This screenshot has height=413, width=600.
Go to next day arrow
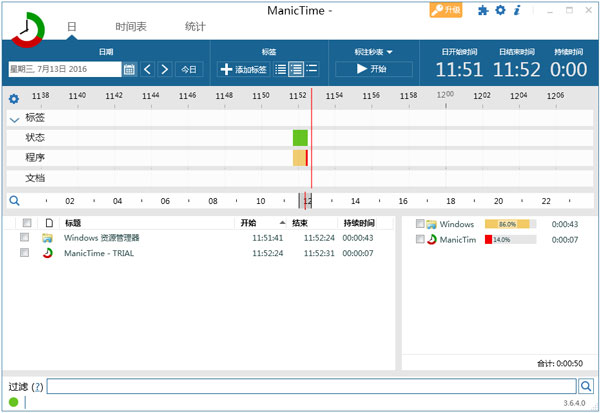point(165,69)
